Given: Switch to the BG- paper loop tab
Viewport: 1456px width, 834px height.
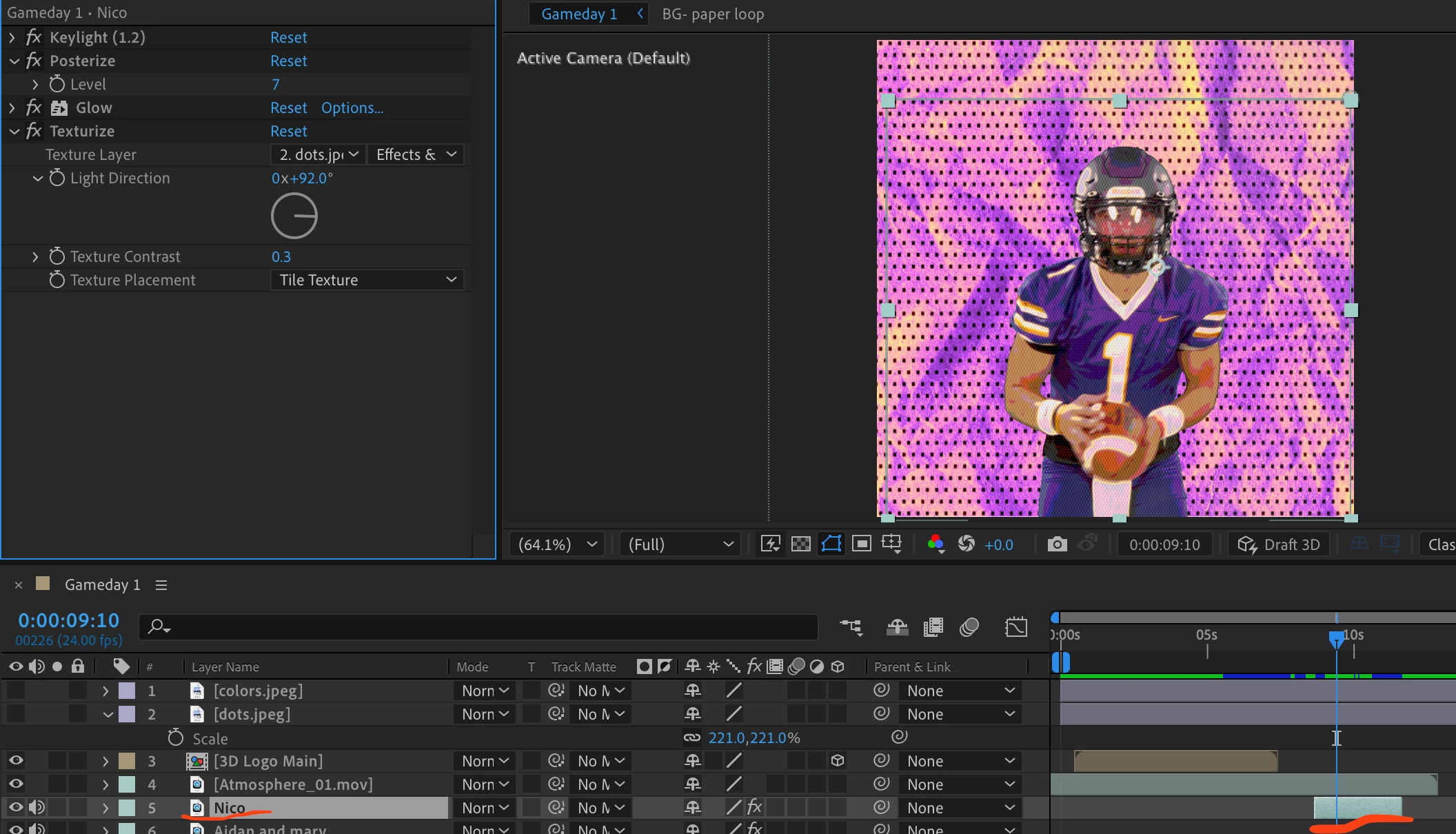Looking at the screenshot, I should (x=713, y=14).
